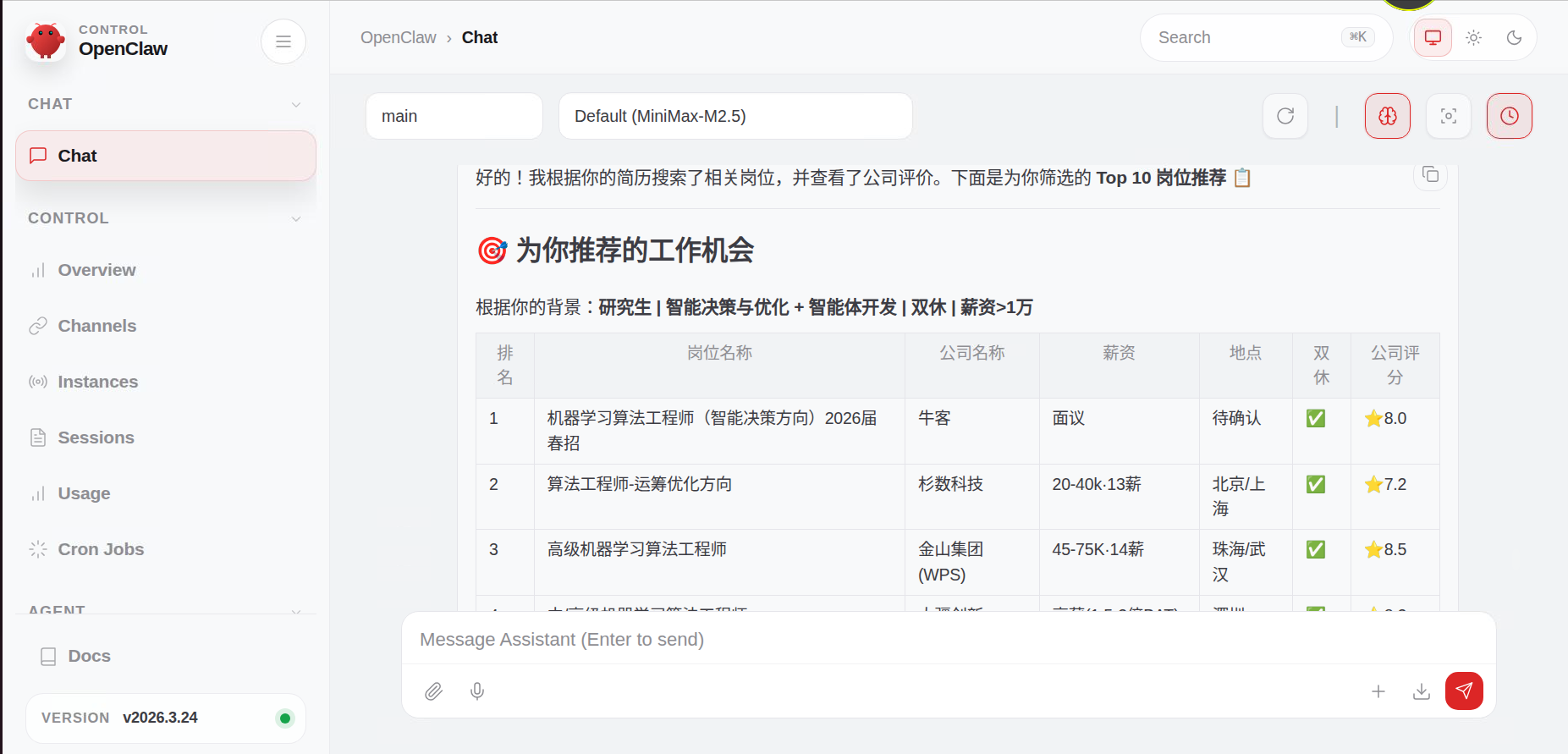Switch to dark theme moon icon
Screen dimensions: 1568x754
1514,37
